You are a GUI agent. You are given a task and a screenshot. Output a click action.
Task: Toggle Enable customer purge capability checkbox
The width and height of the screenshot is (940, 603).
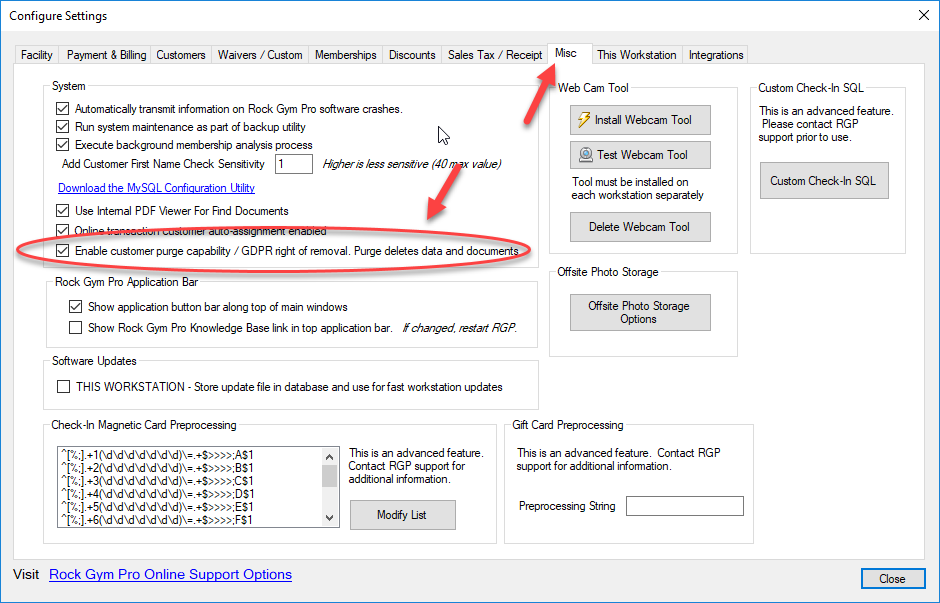point(62,251)
